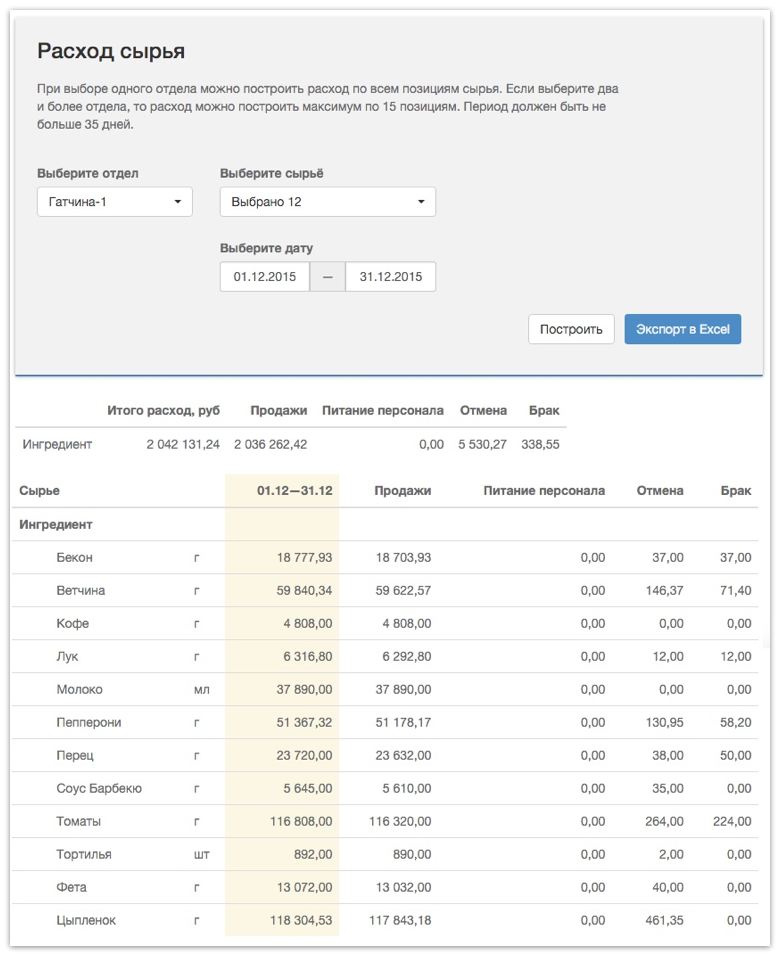Click the Расход сырья page heading
Screen dimensions: 780x954
click(x=111, y=51)
